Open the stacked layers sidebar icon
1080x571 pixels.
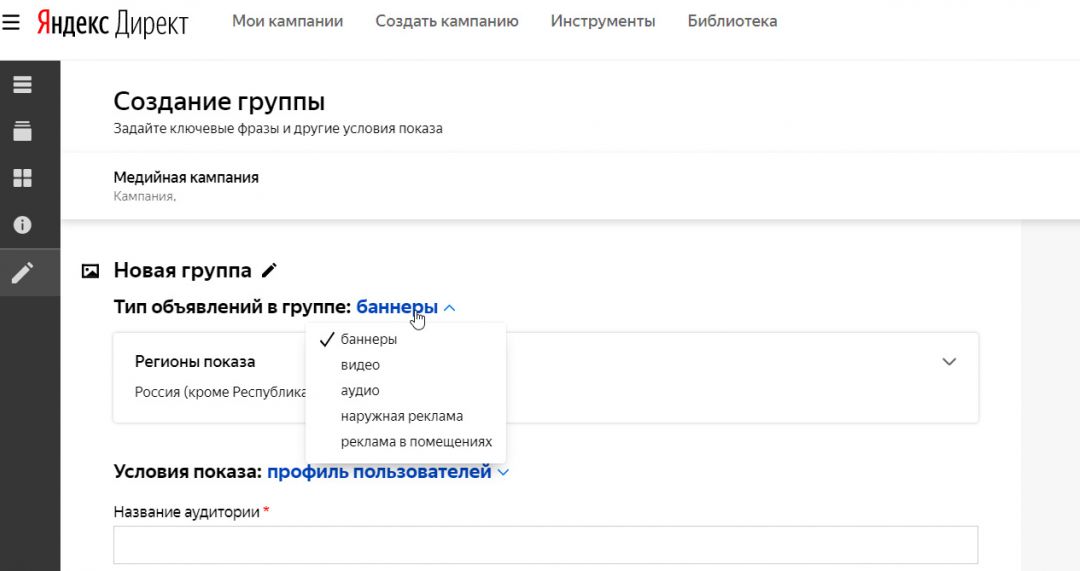coord(22,131)
